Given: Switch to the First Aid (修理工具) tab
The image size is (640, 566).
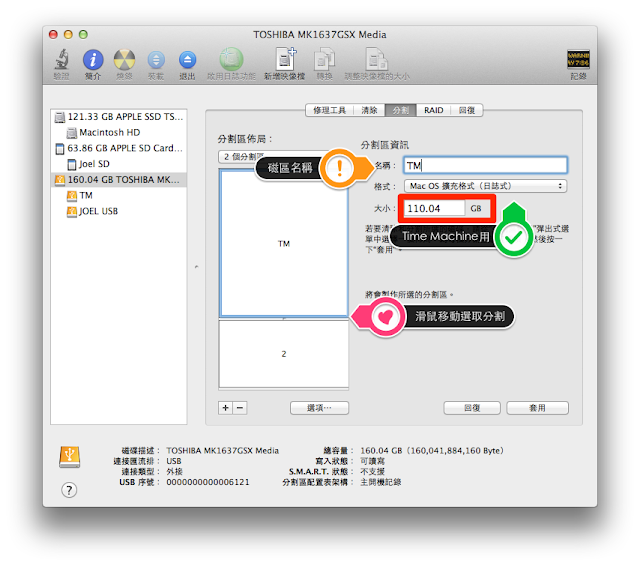Looking at the screenshot, I should 329,110.
